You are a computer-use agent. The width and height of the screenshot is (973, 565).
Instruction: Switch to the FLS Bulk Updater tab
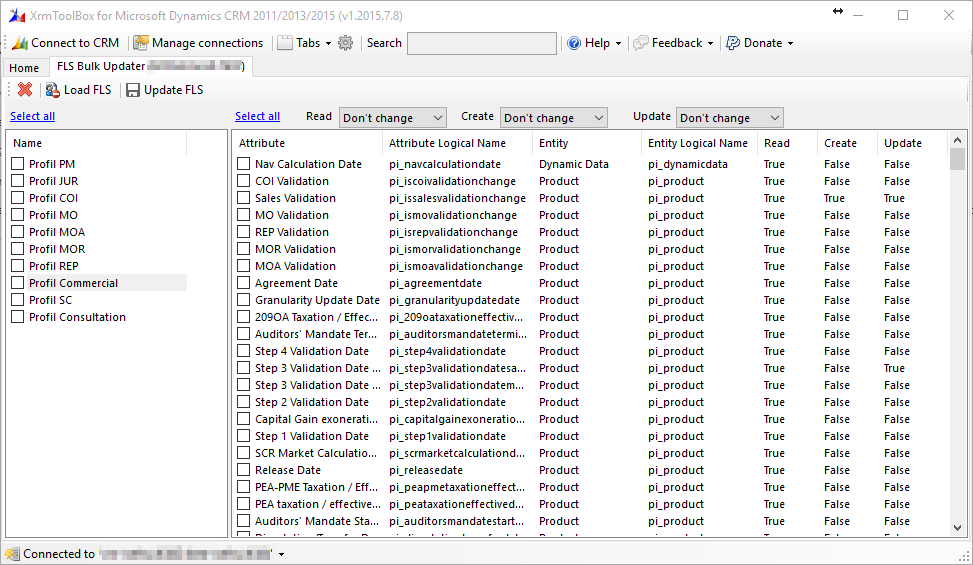(150, 66)
